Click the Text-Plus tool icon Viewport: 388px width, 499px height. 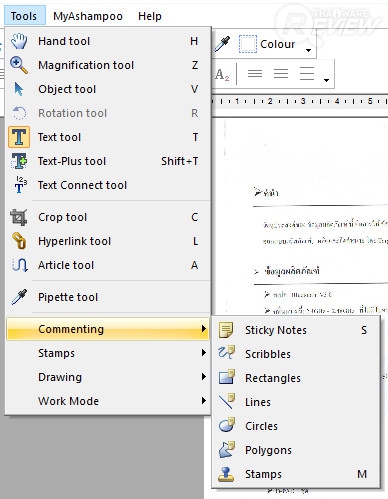[19, 161]
